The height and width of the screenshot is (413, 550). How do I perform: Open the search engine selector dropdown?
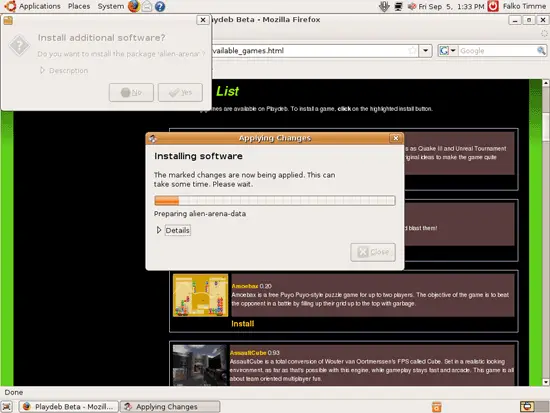pos(448,51)
